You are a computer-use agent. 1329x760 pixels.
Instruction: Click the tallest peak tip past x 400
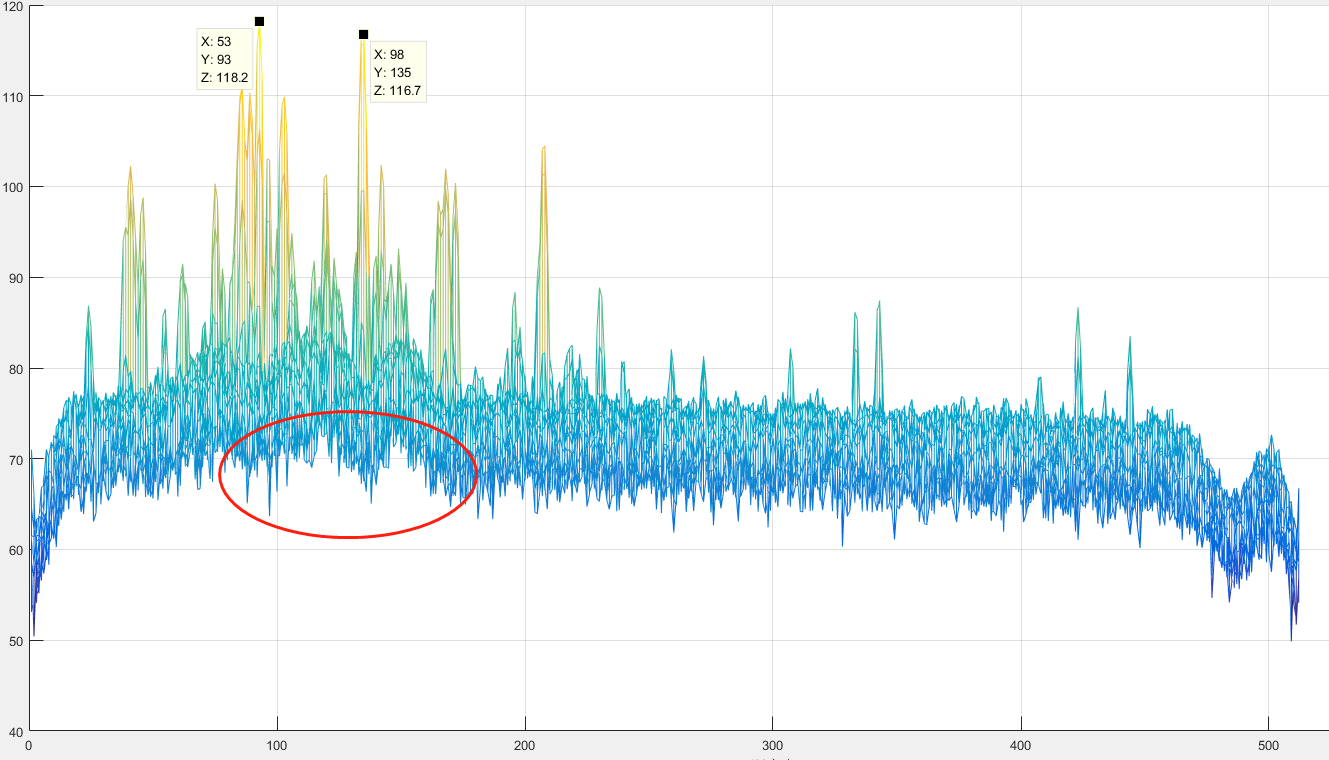pos(1078,308)
